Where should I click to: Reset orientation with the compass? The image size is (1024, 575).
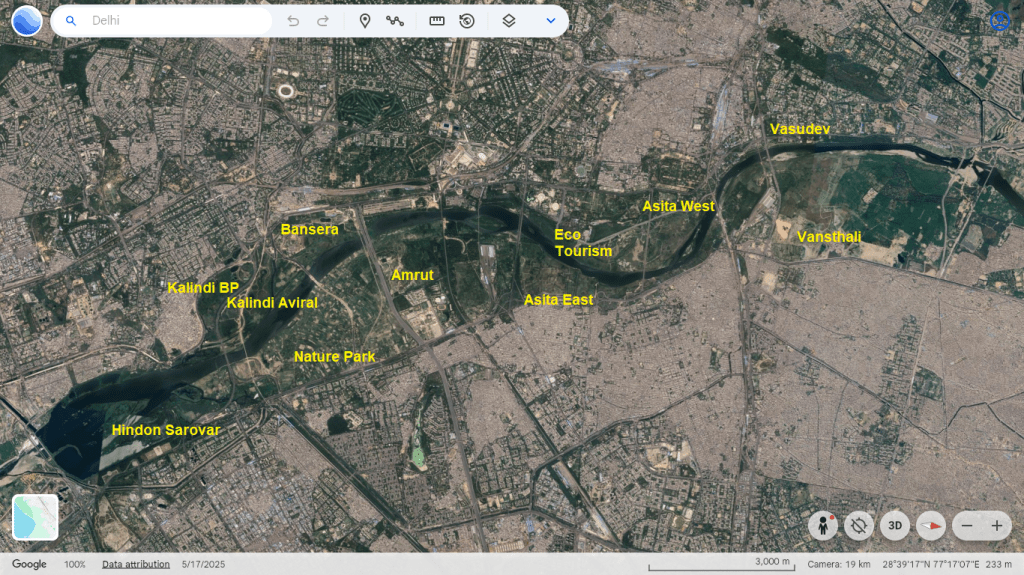pyautogui.click(x=931, y=525)
